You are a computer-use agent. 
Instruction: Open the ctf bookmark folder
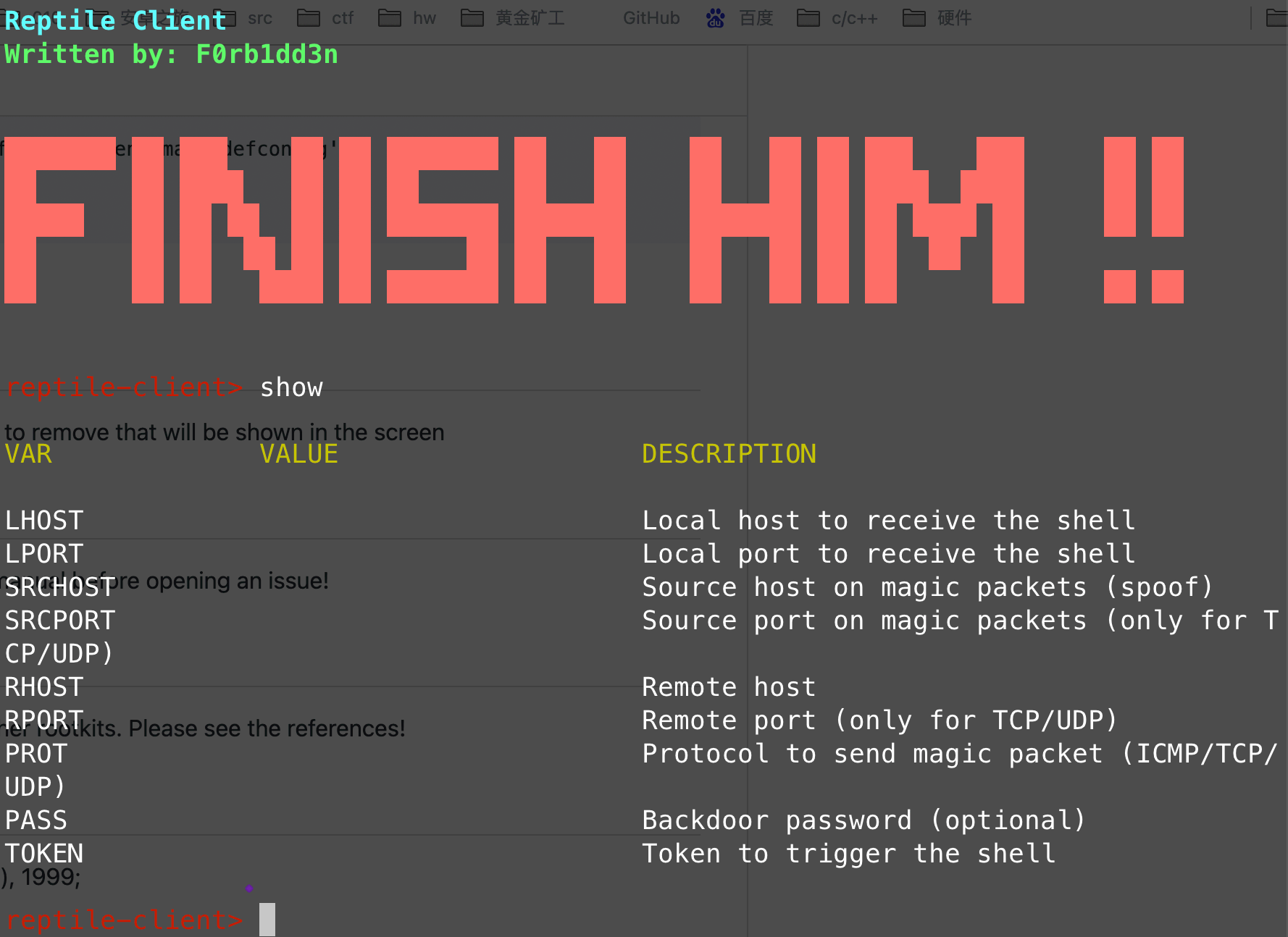click(325, 18)
